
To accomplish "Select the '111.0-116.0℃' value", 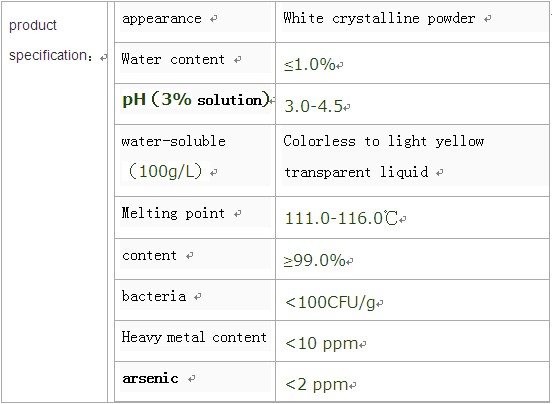I will (341, 218).
